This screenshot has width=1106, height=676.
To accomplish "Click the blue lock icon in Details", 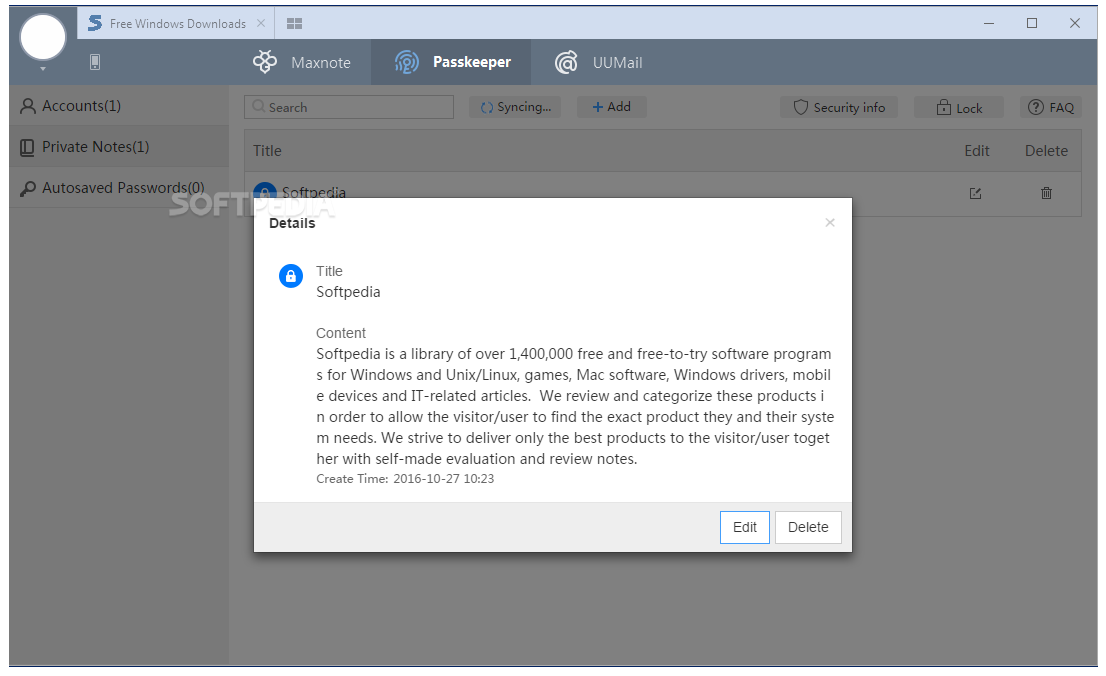I will [291, 276].
